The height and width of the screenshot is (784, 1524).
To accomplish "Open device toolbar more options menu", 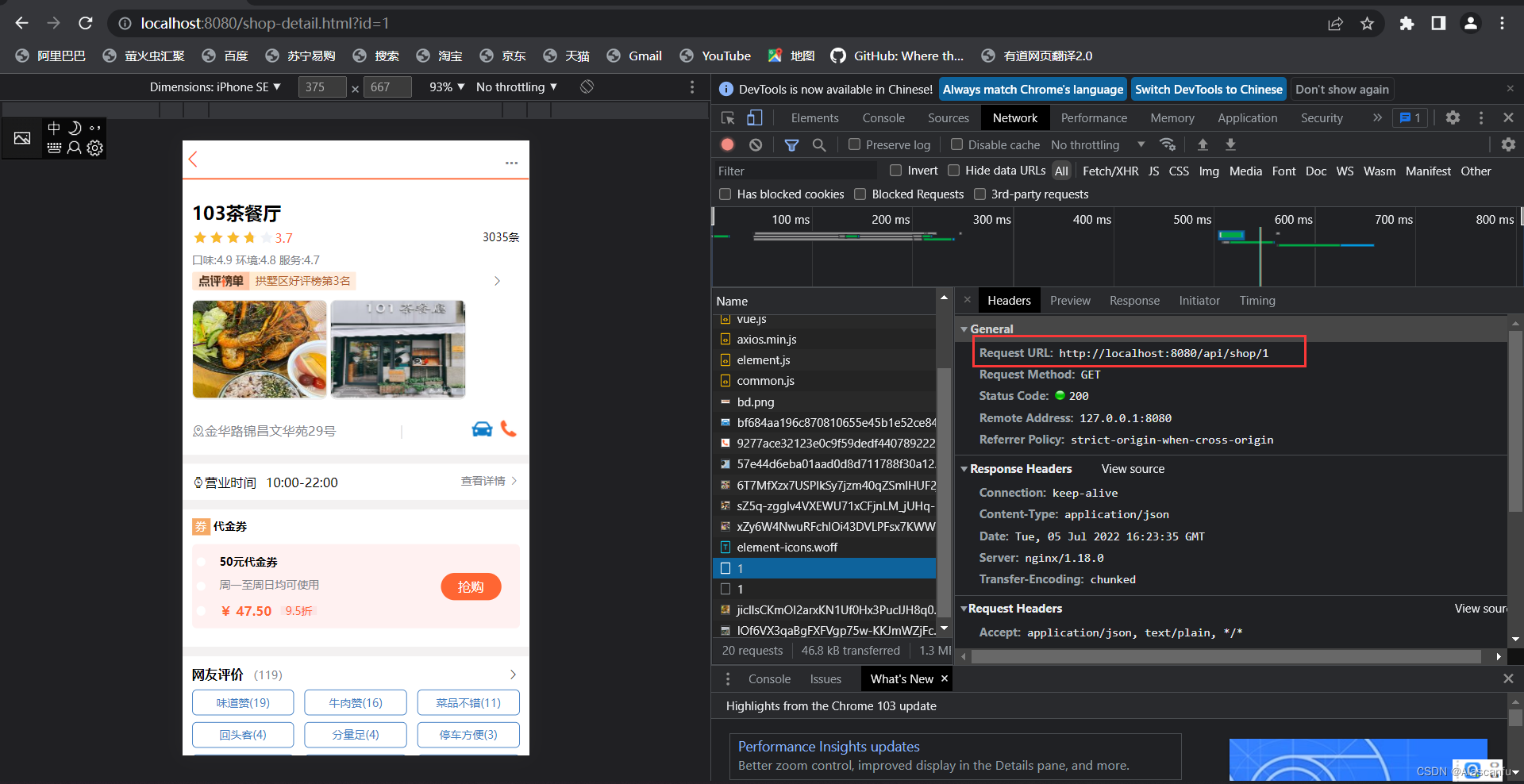I will coord(692,86).
